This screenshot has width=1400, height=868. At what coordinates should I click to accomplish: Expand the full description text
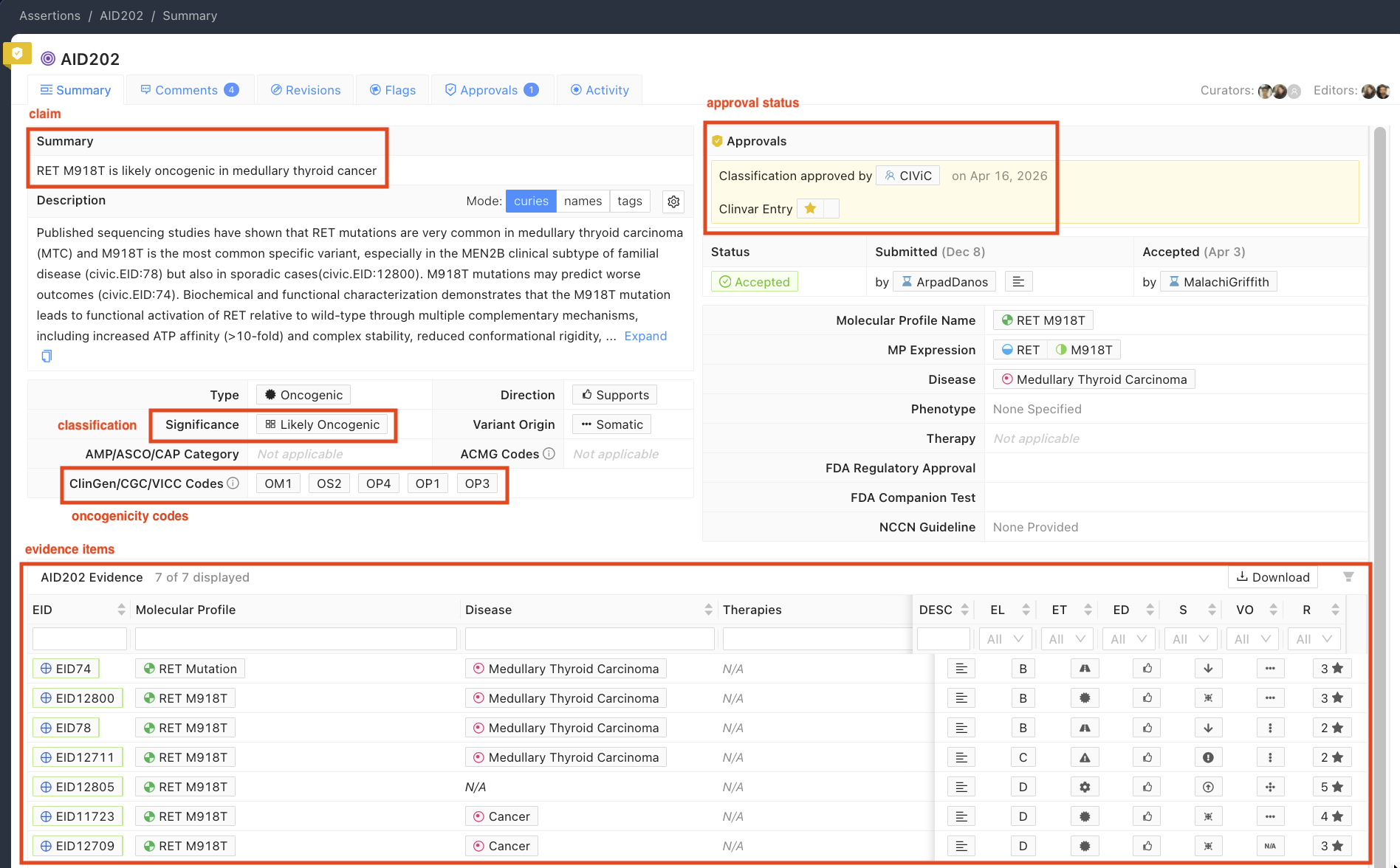[x=645, y=336]
